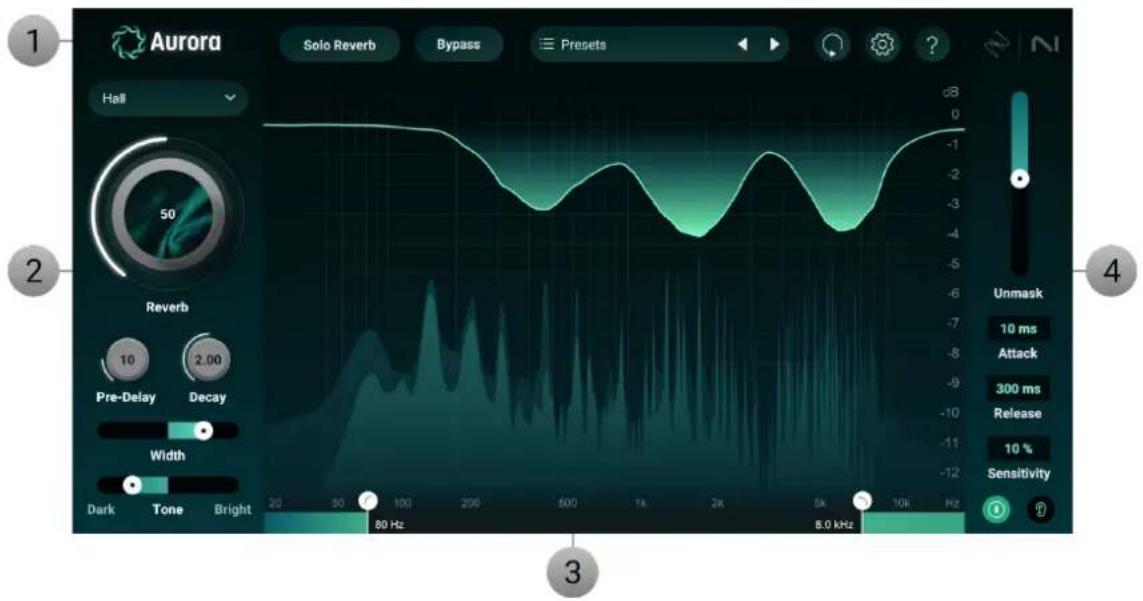Click the reset circular arrow icon
The height and width of the screenshot is (601, 1143).
832,45
